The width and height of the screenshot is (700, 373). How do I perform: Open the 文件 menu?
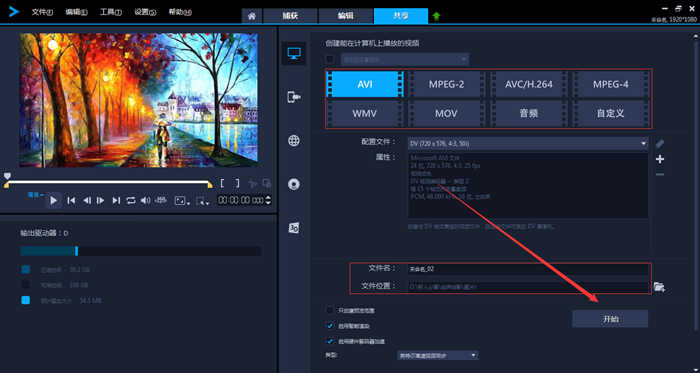click(42, 12)
